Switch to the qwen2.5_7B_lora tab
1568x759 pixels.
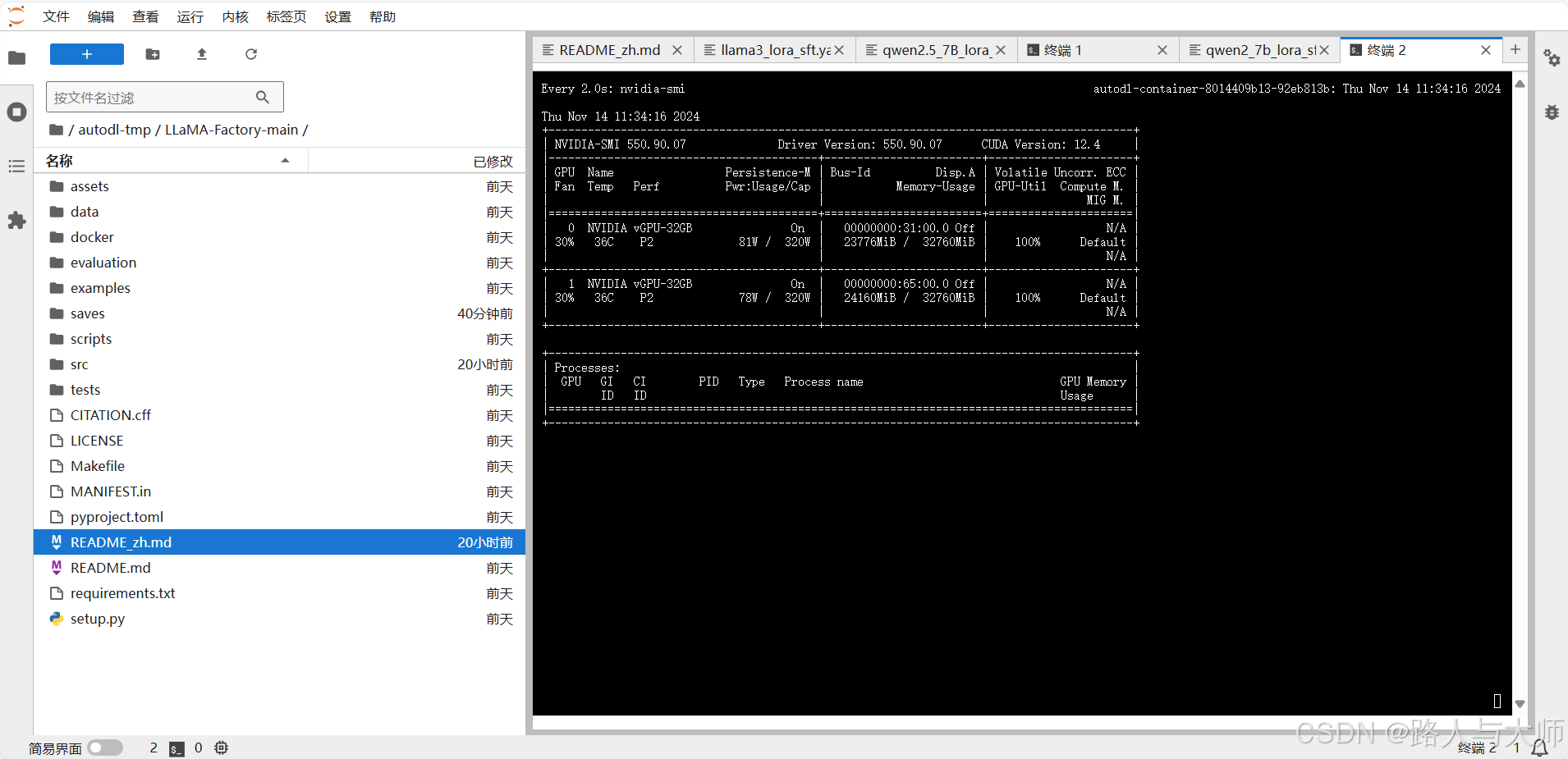tap(936, 50)
